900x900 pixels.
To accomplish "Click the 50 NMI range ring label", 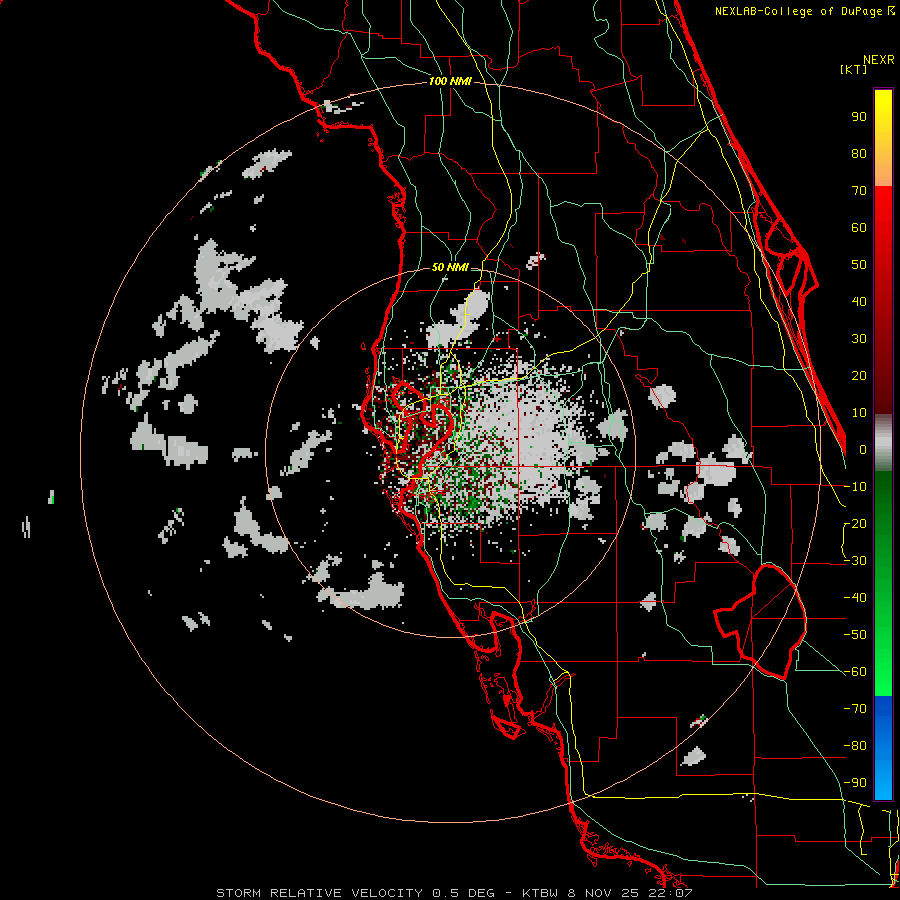I will [x=450, y=267].
